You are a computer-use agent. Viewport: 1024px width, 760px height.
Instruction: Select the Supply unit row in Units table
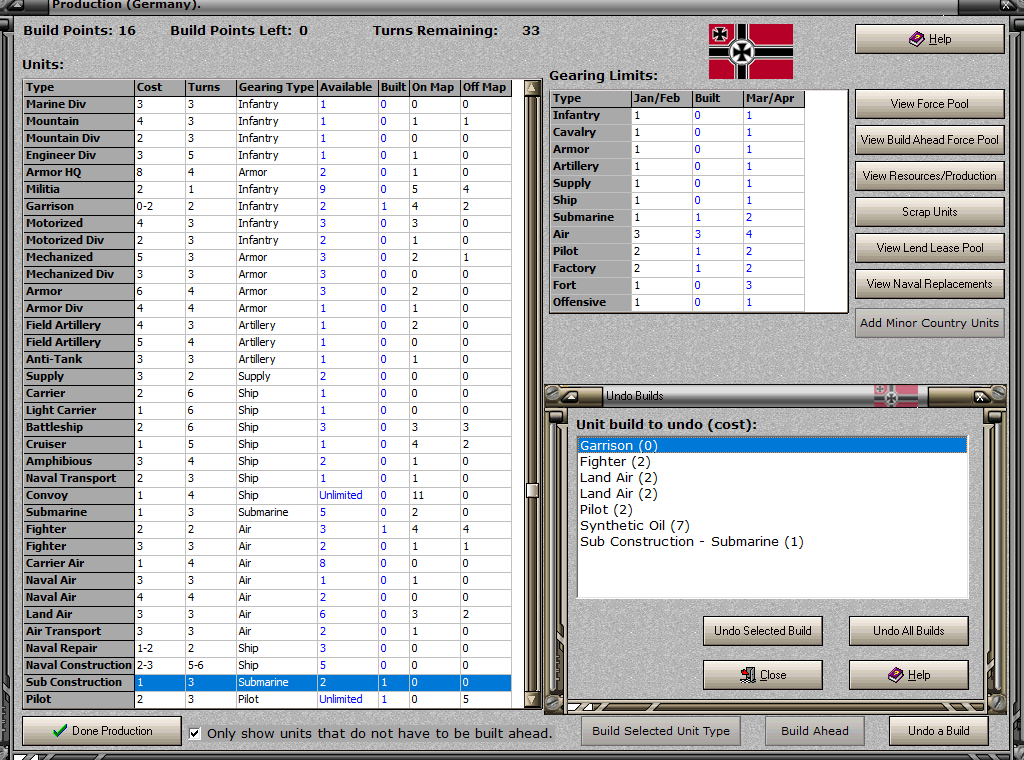[x=268, y=376]
